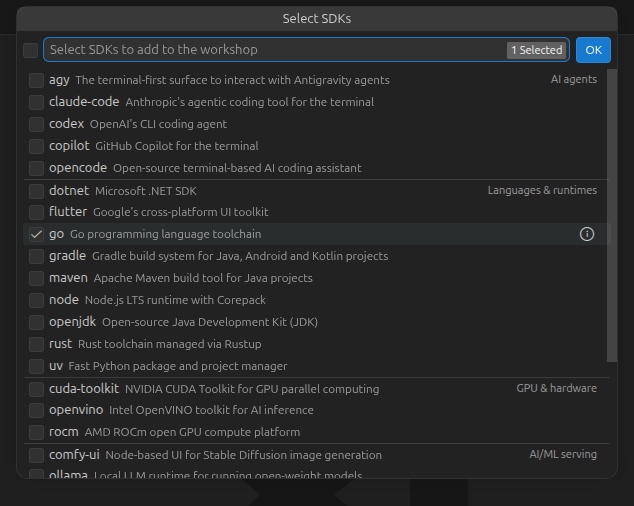Screen dimensions: 634x506
Task: Tick the gradle checkbox
Action: (36, 256)
